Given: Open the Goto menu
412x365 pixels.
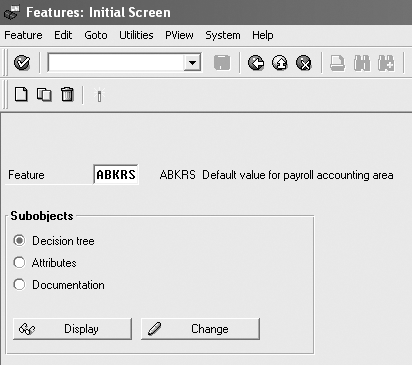Looking at the screenshot, I should (x=96, y=35).
